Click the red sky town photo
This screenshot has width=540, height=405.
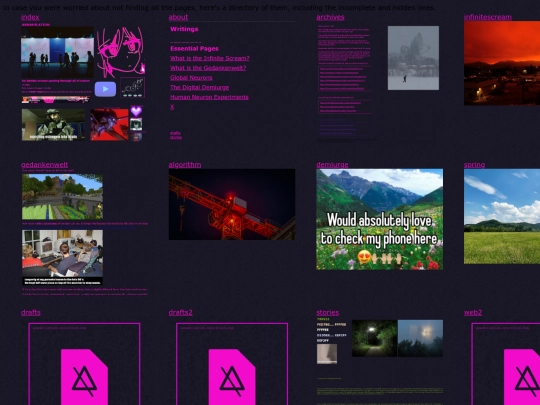coord(502,63)
